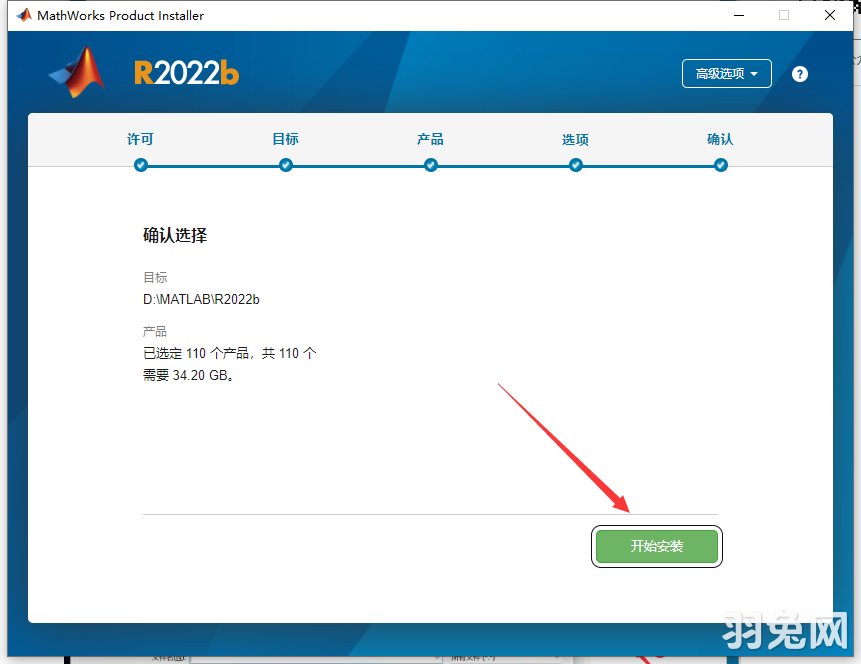Click the 目标 step label

(x=285, y=140)
